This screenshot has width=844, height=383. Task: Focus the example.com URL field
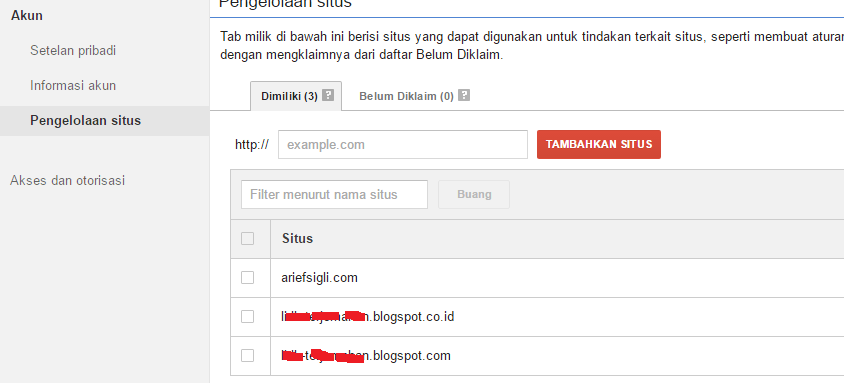tap(403, 144)
